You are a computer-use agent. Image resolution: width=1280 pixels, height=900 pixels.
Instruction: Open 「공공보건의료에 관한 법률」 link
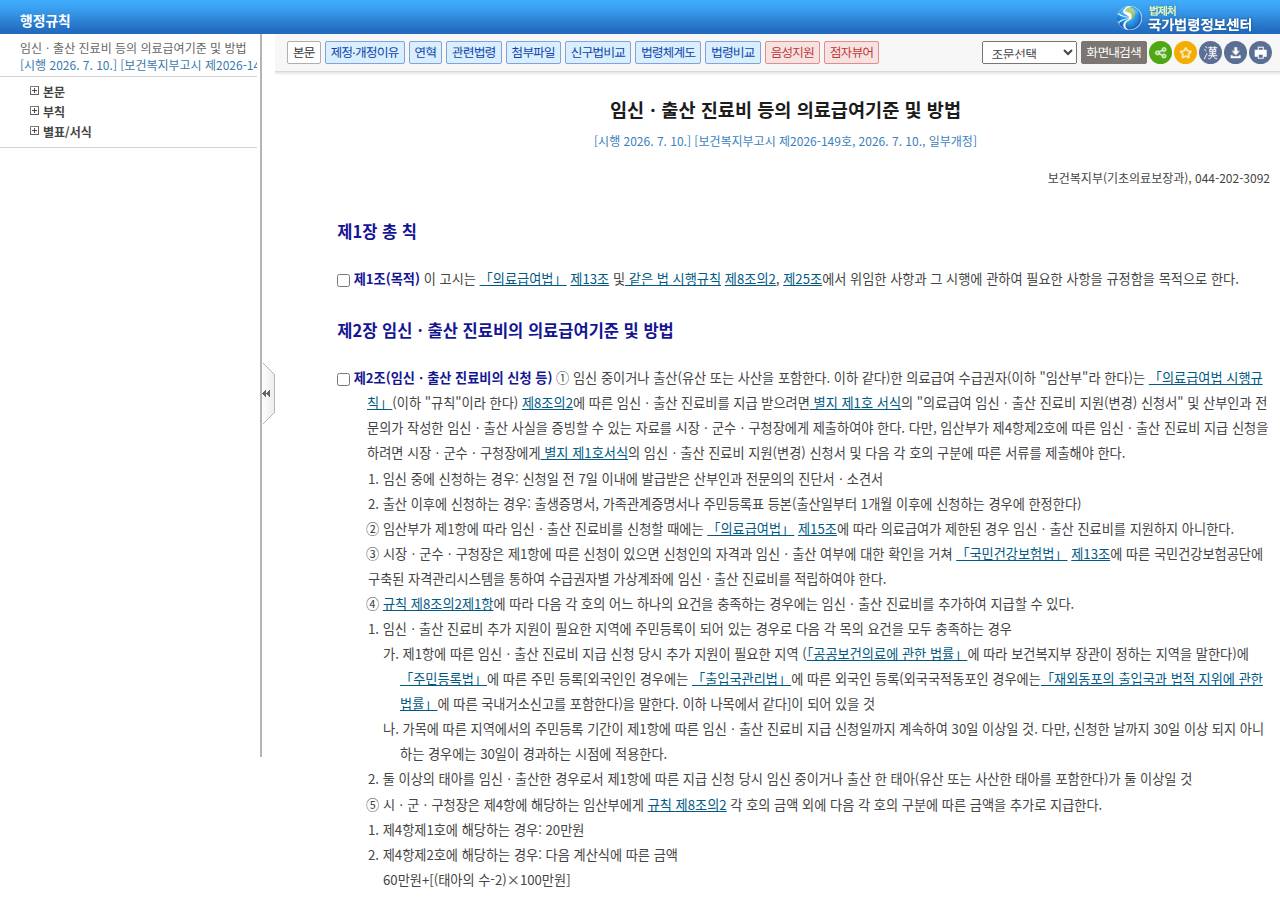pos(886,654)
